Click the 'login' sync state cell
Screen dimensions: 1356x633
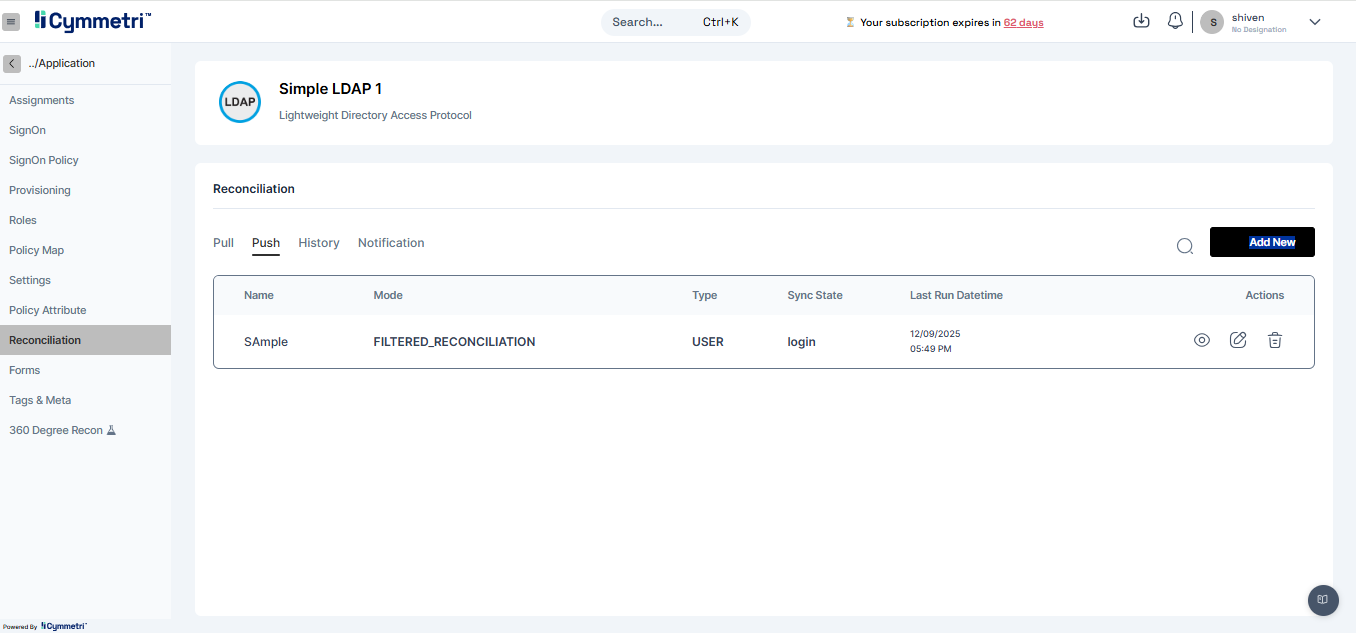point(801,342)
